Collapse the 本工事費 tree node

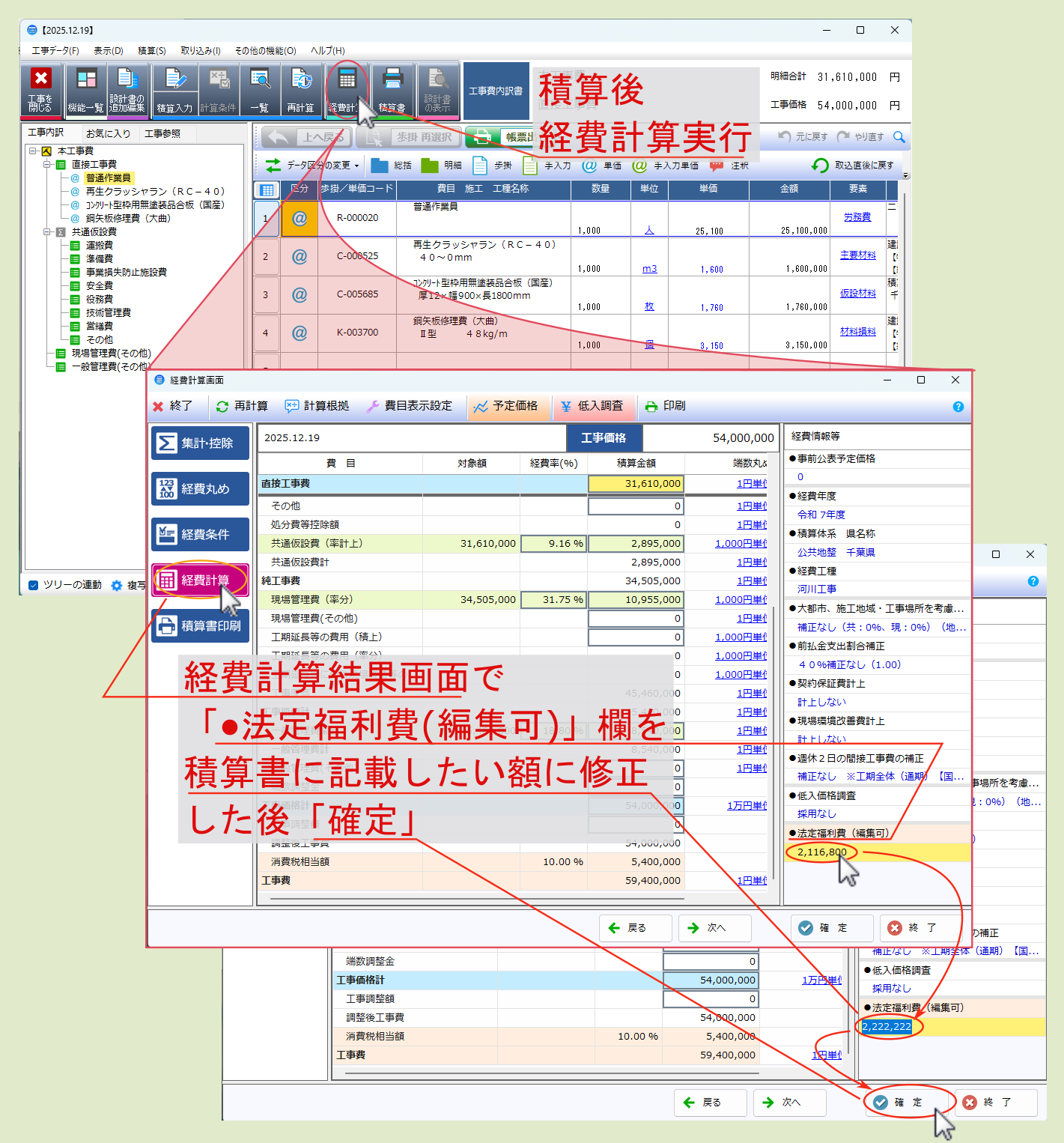click(33, 151)
